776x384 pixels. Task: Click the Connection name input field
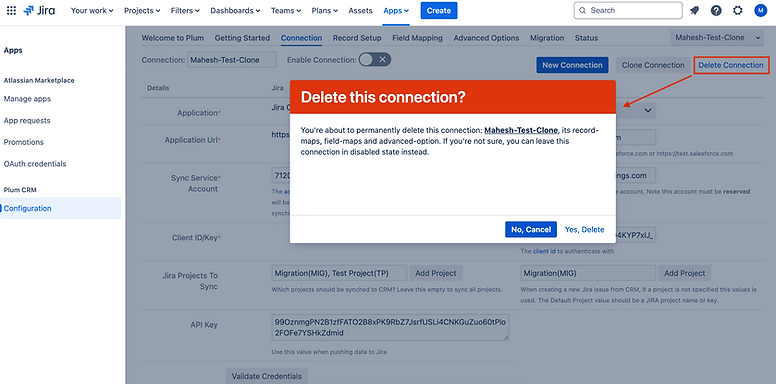click(232, 60)
